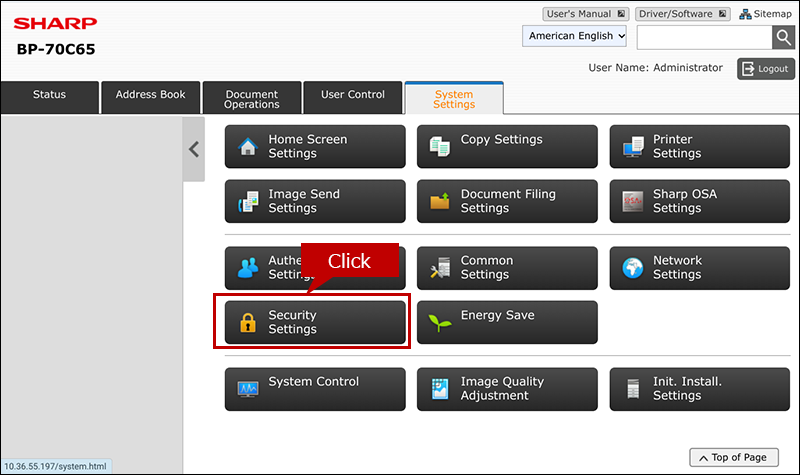Viewport: 800px width, 475px height.
Task: Open the Document Operations tab
Action: pyautogui.click(x=252, y=97)
